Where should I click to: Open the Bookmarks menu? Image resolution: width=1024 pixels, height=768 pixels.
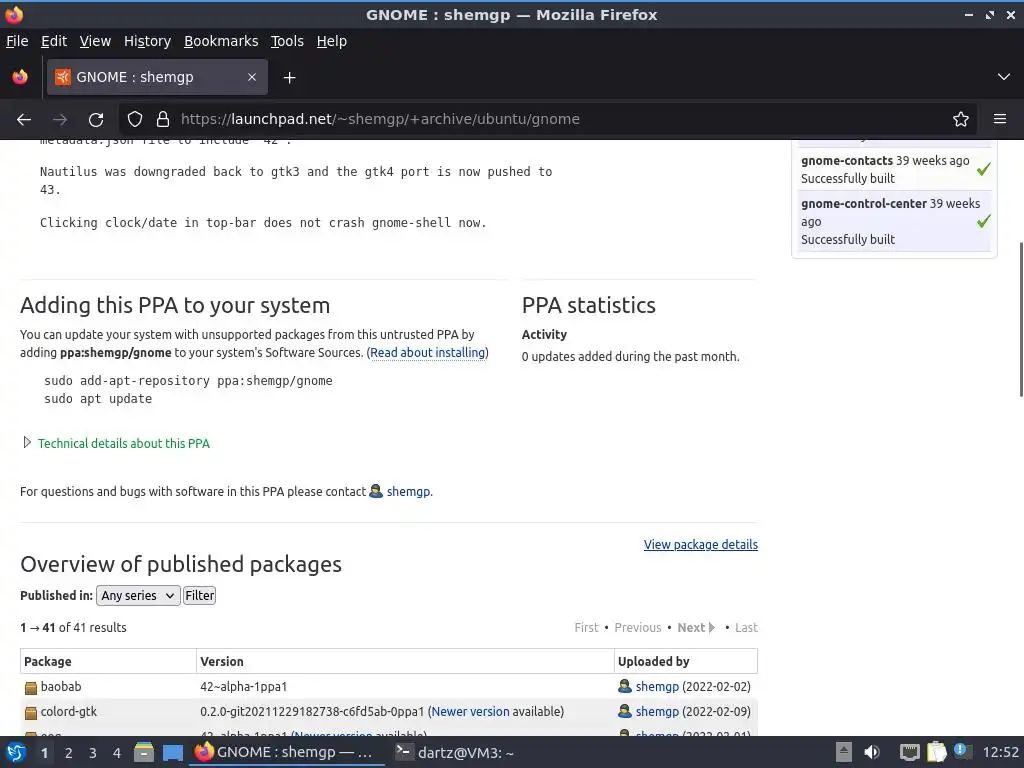pos(221,41)
